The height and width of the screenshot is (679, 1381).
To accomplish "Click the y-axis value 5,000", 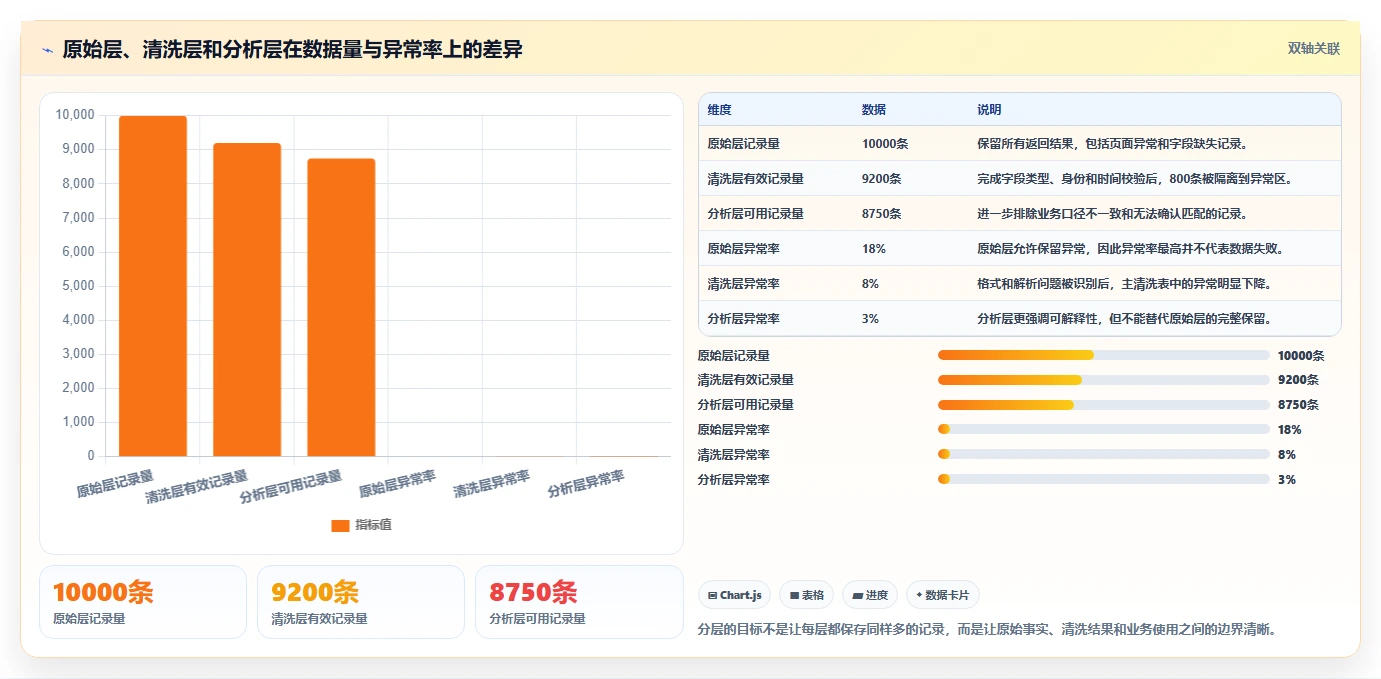I will pyautogui.click(x=78, y=286).
